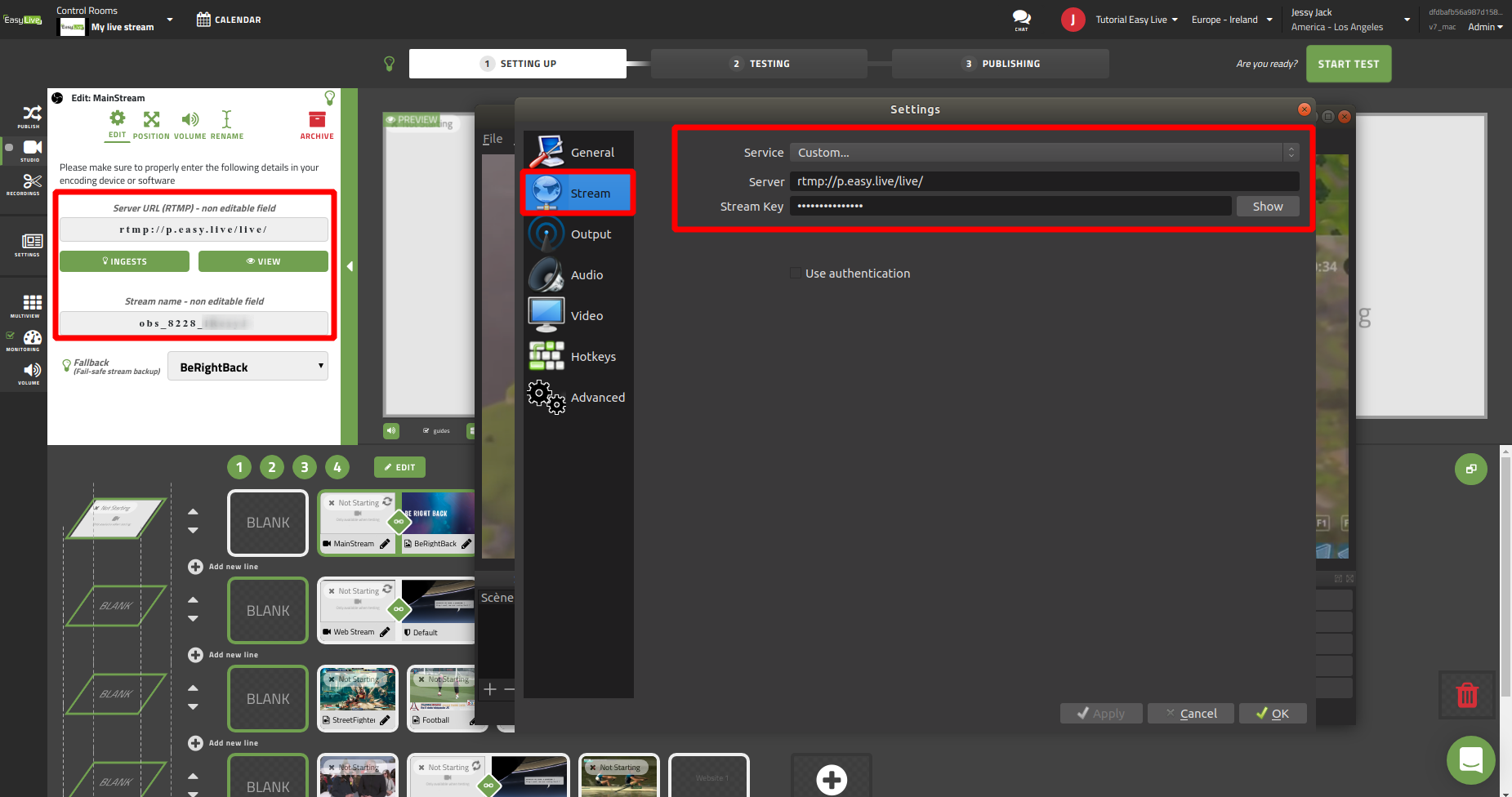Select scene preset number 3

(305, 467)
